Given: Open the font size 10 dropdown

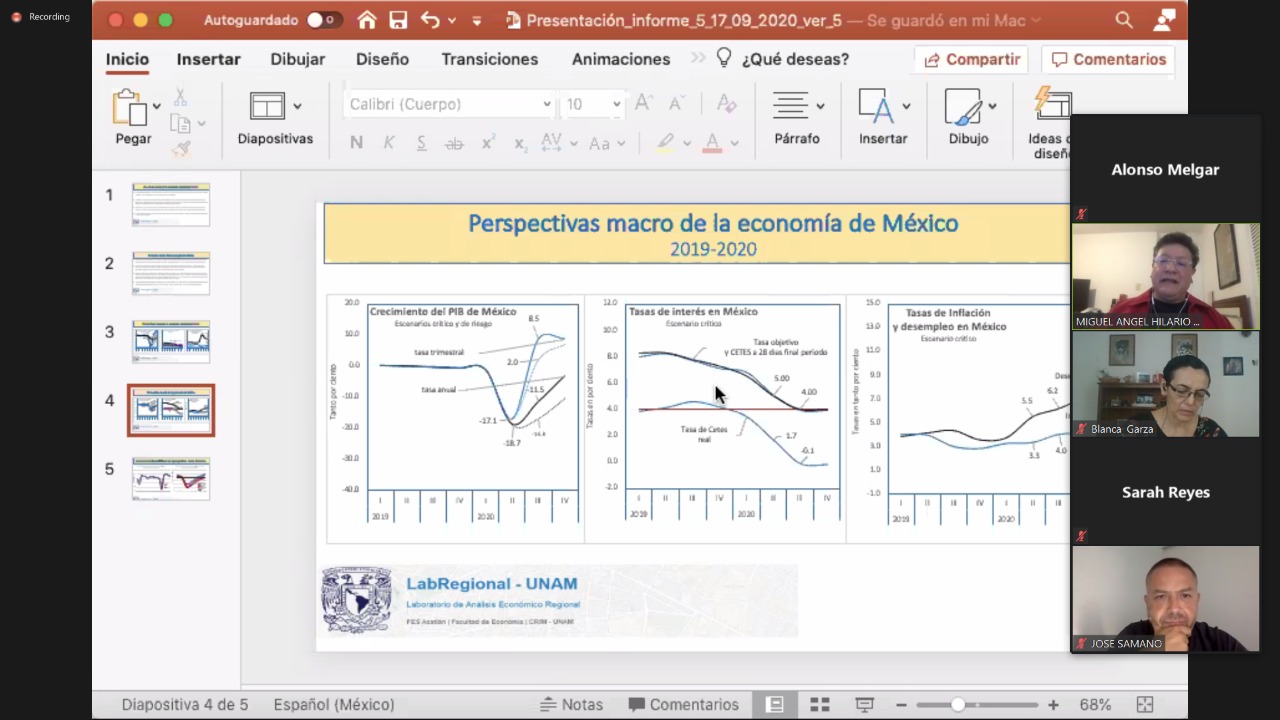Looking at the screenshot, I should (x=616, y=104).
